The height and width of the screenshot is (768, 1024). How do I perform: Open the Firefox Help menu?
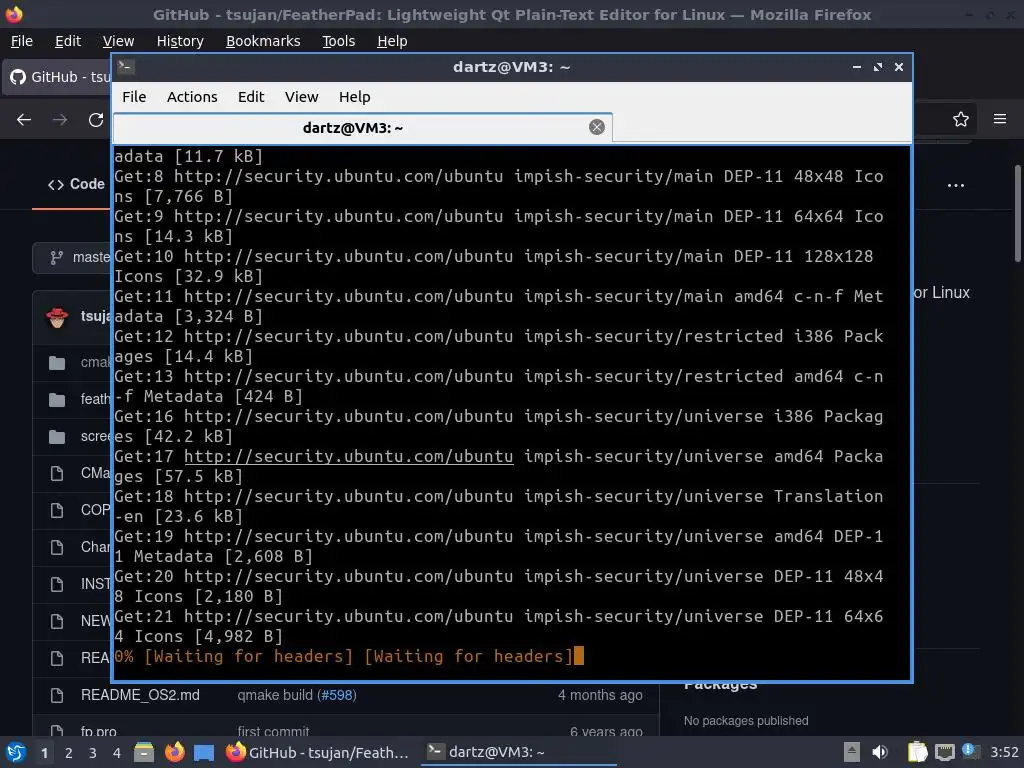pos(392,41)
